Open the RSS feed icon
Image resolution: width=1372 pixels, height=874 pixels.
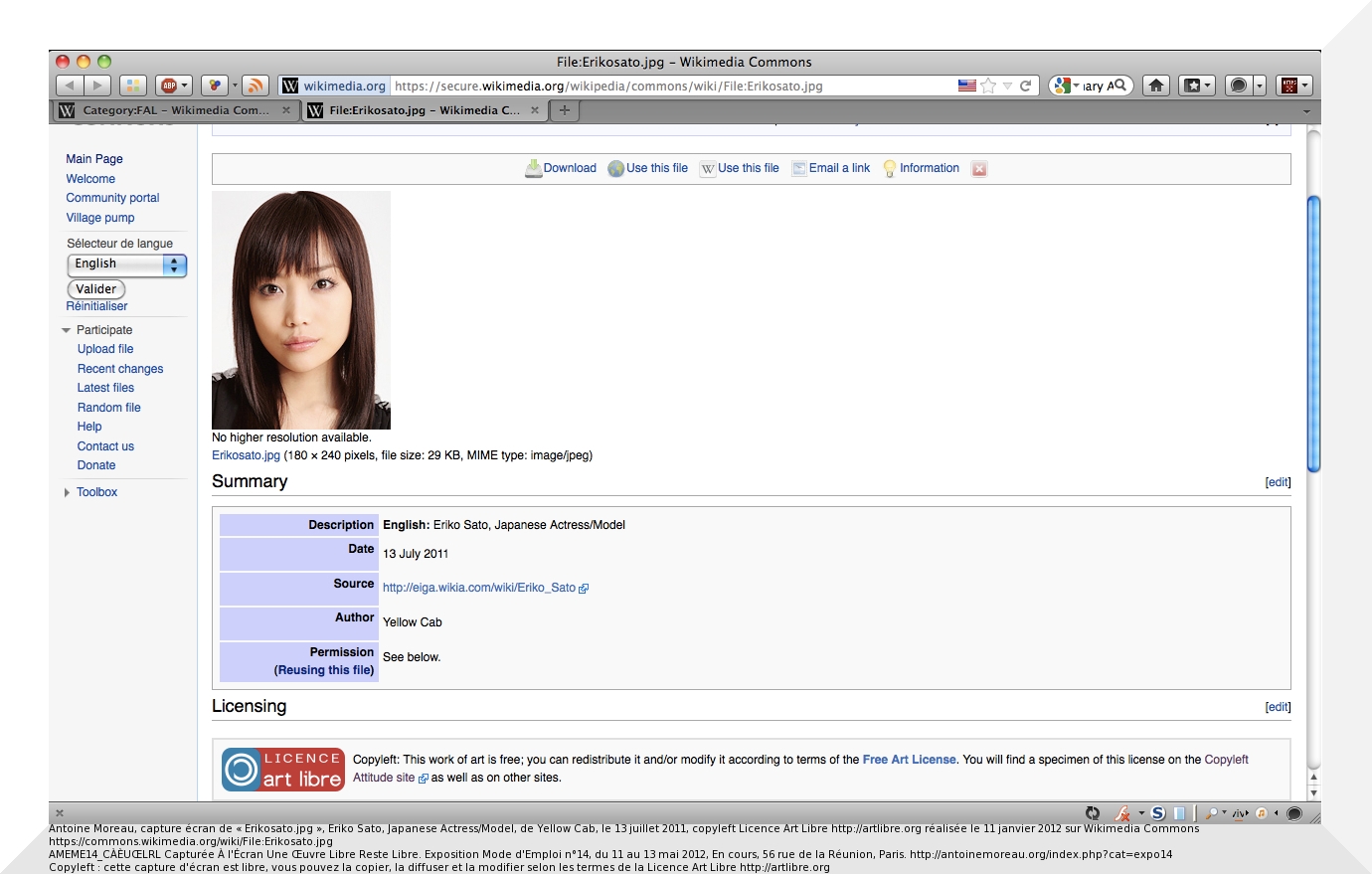point(256,86)
